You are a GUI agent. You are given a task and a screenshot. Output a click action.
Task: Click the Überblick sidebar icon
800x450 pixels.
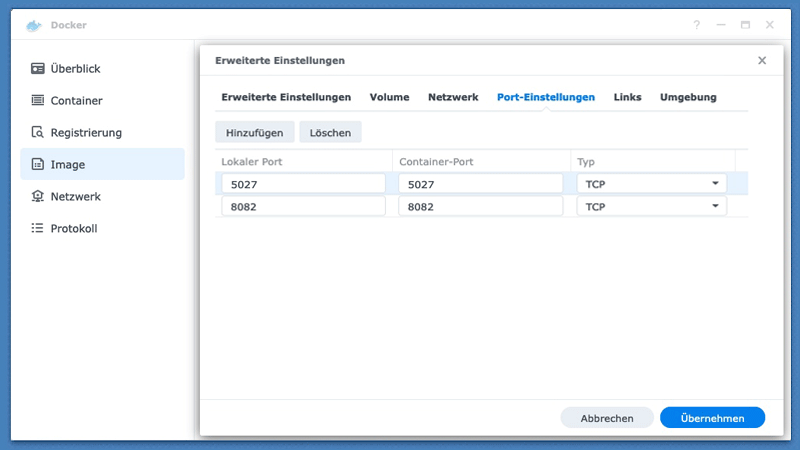click(x=38, y=69)
